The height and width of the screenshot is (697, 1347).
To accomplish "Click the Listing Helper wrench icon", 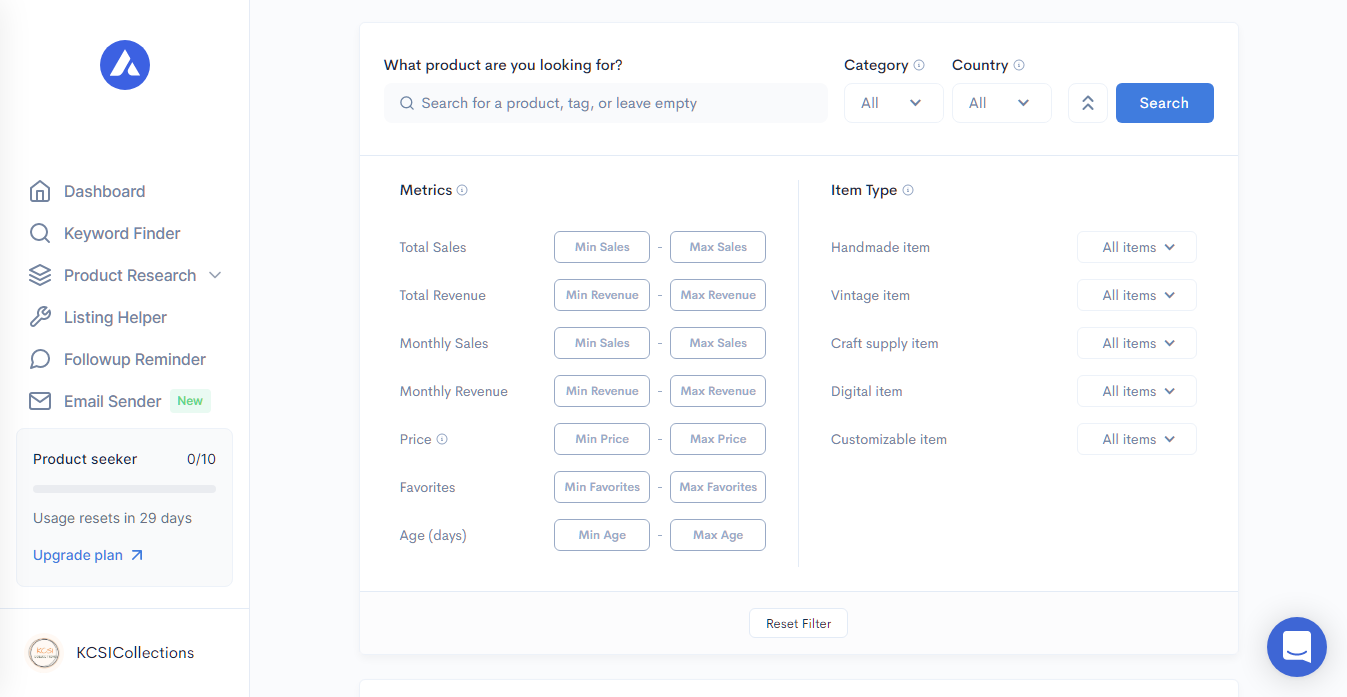I will (40, 317).
